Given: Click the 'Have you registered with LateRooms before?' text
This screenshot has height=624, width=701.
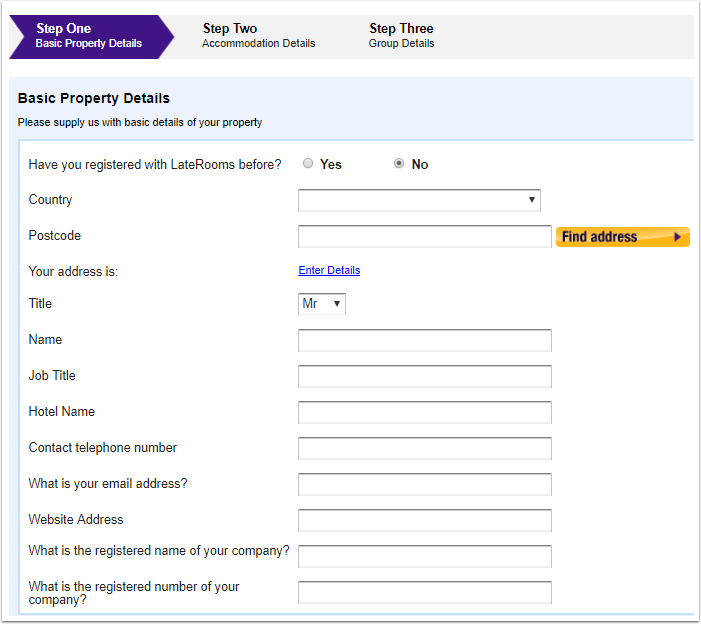Looking at the screenshot, I should point(155,164).
